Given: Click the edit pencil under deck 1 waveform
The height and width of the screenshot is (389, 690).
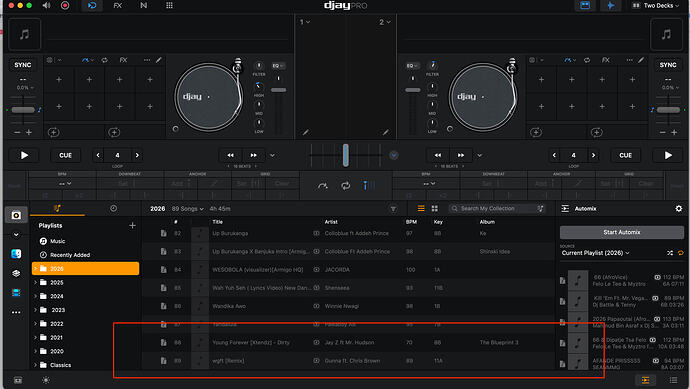Looking at the screenshot, I should (305, 132).
